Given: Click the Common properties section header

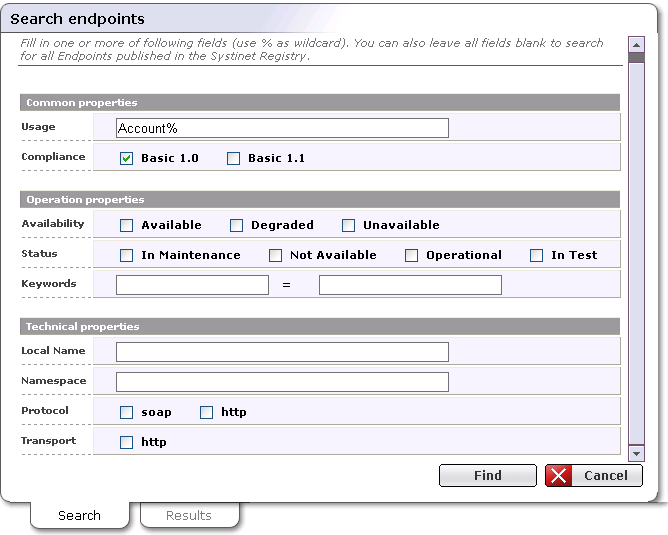Looking at the screenshot, I should pyautogui.click(x=320, y=103).
